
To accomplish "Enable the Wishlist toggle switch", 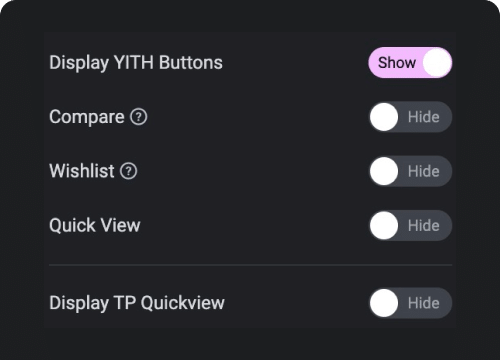I will point(410,171).
